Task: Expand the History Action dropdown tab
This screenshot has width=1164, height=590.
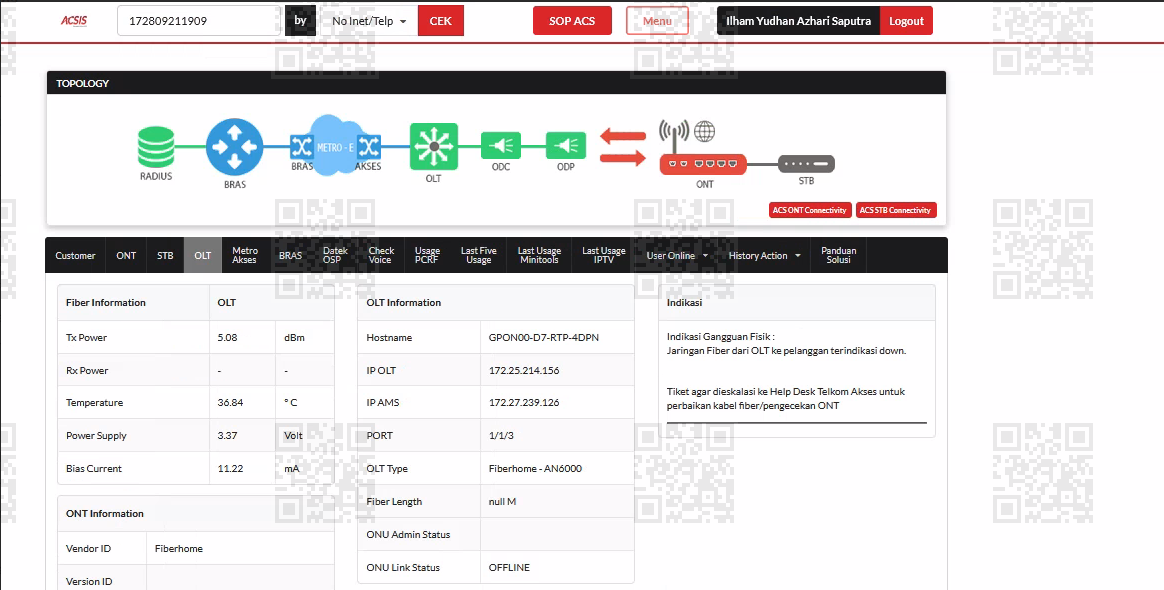Action: [x=765, y=255]
